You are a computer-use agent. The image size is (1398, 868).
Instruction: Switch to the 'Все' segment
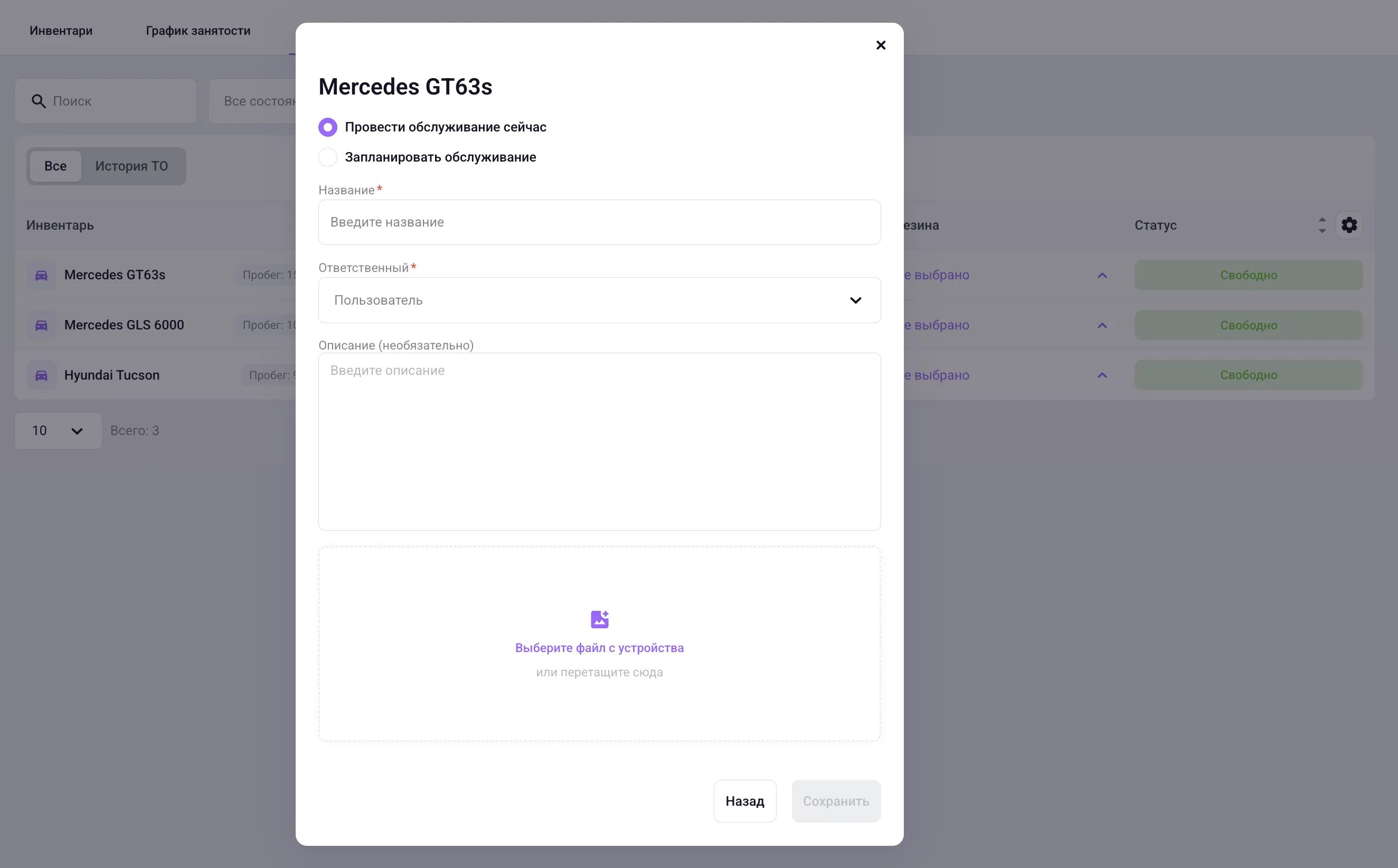55,166
